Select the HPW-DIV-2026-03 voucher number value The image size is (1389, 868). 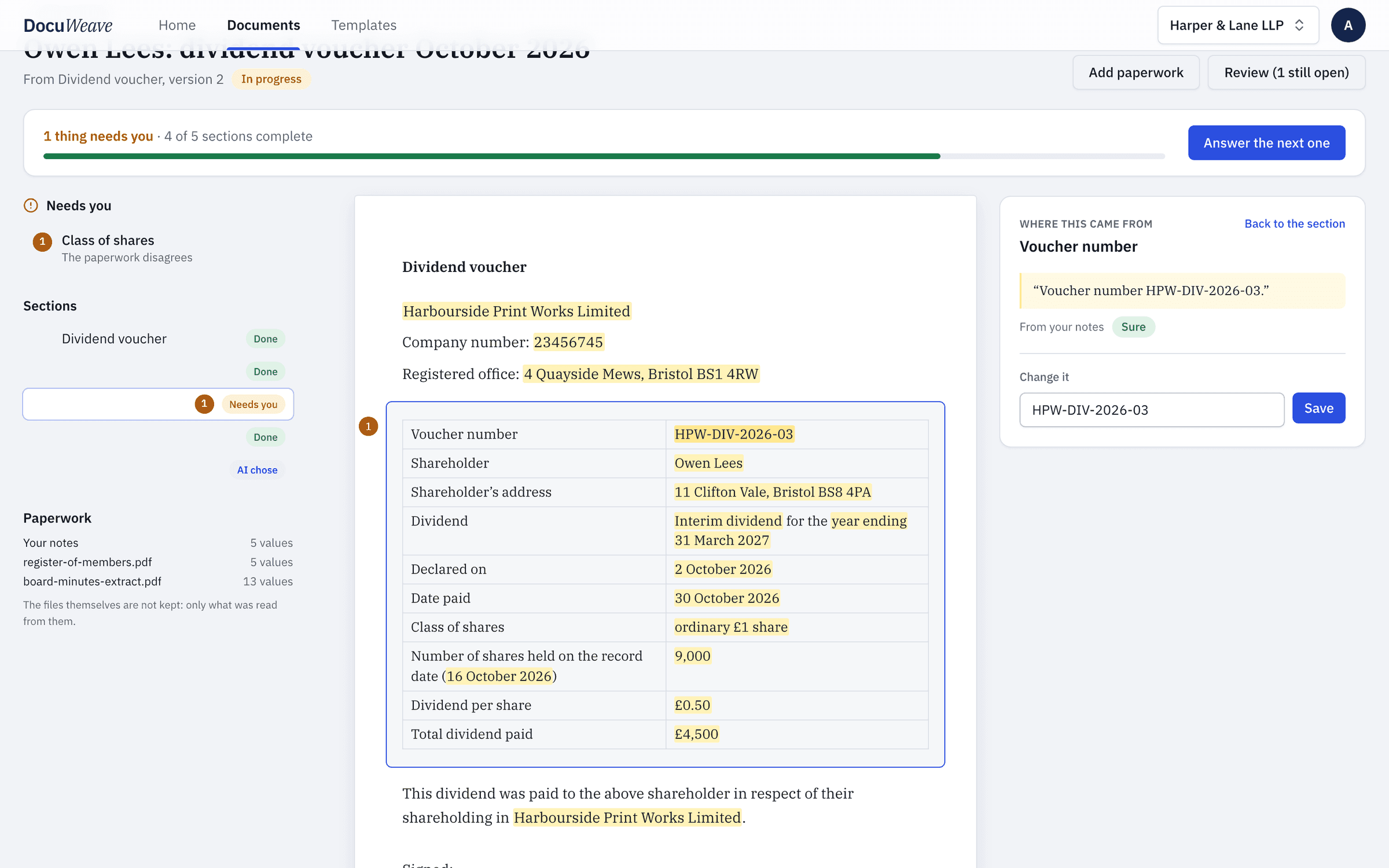click(733, 434)
